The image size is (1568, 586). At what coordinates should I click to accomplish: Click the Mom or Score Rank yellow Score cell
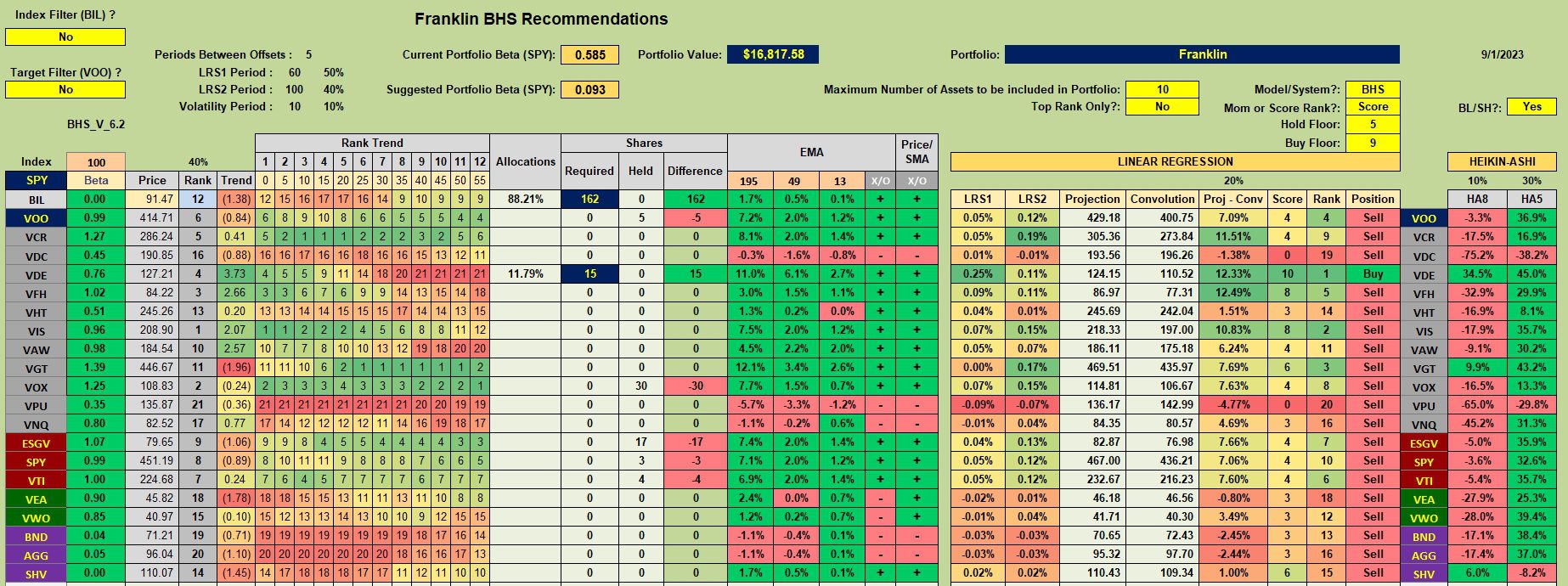[x=1373, y=107]
